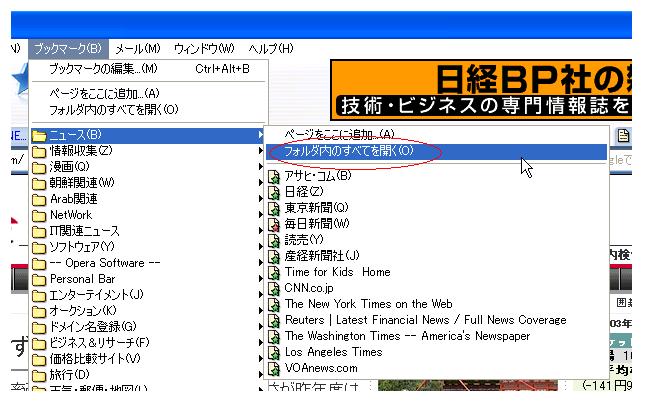
Task: Click the 産経新聞社(J) bookmark icon
Action: coord(274,257)
